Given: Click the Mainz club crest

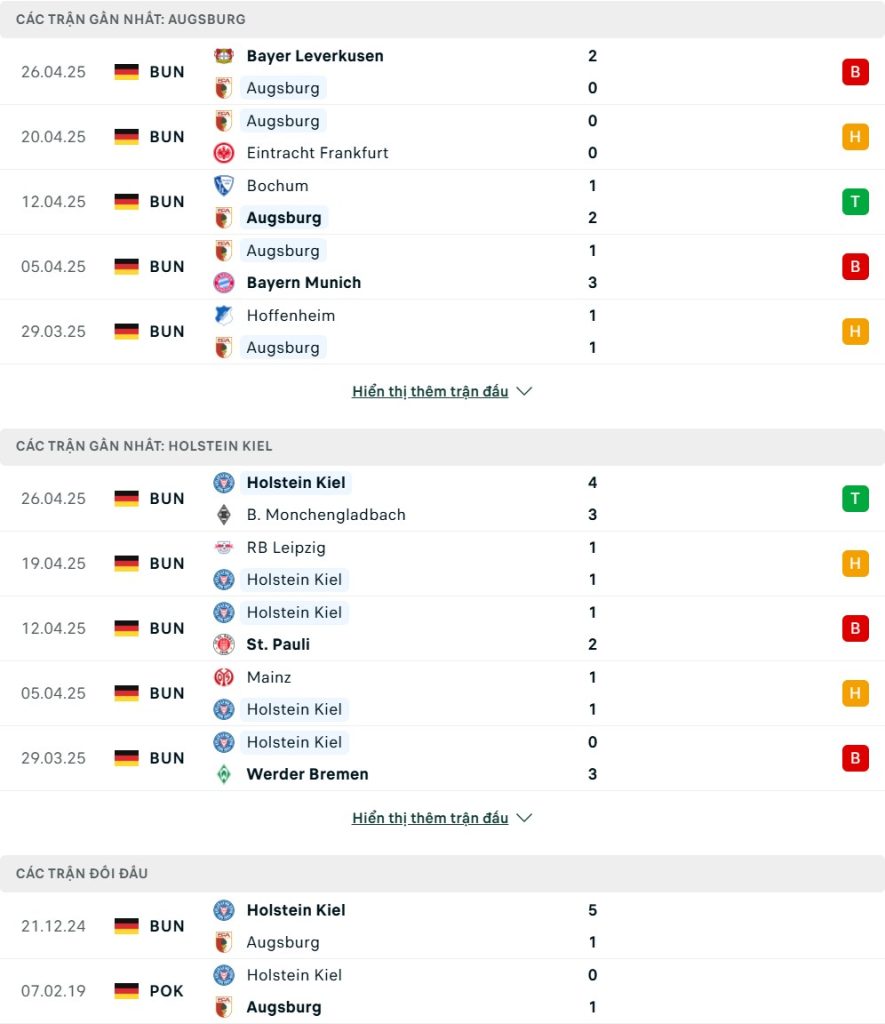Looking at the screenshot, I should click(x=223, y=678).
